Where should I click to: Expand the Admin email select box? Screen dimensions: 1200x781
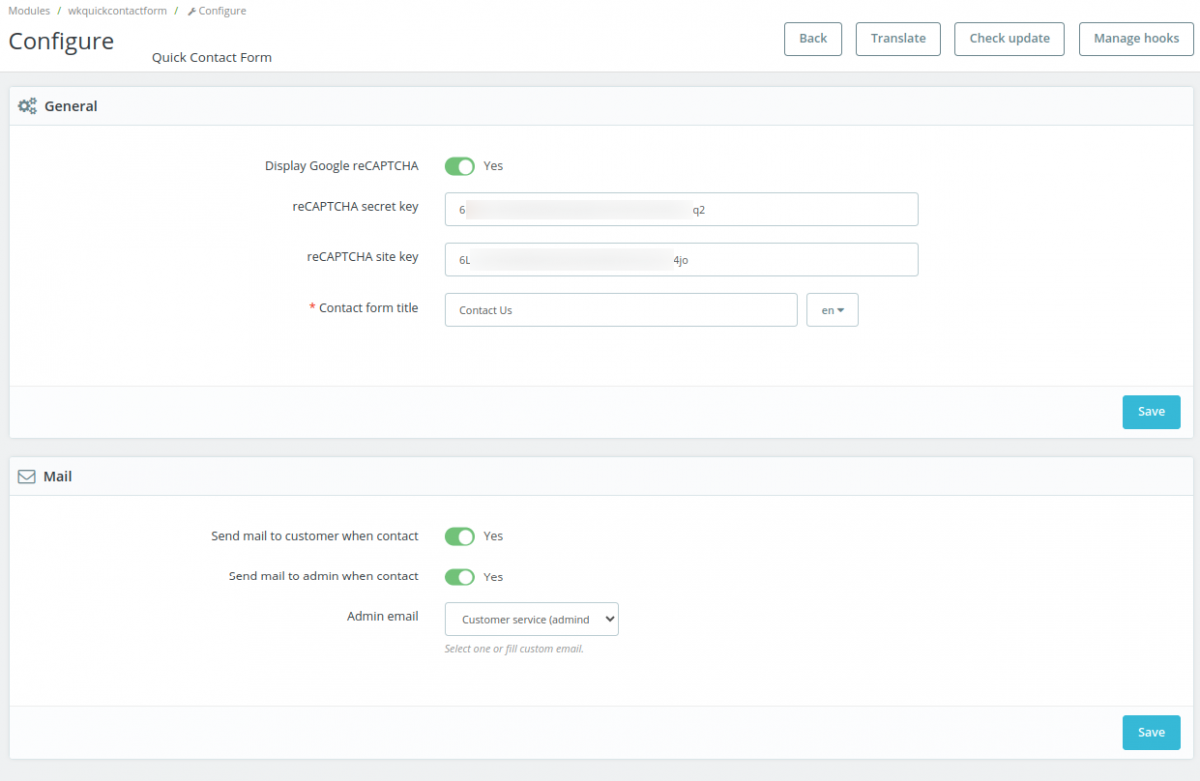pyautogui.click(x=531, y=619)
